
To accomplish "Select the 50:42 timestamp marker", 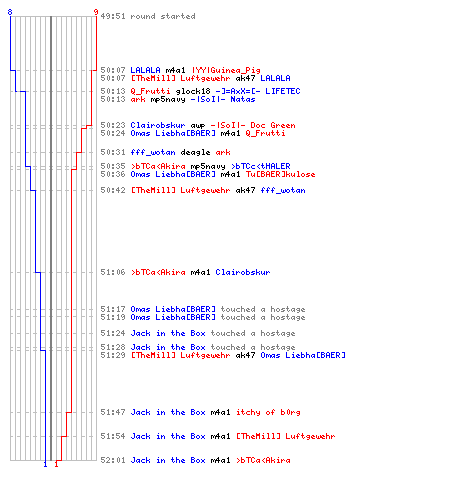I will click(113, 190).
